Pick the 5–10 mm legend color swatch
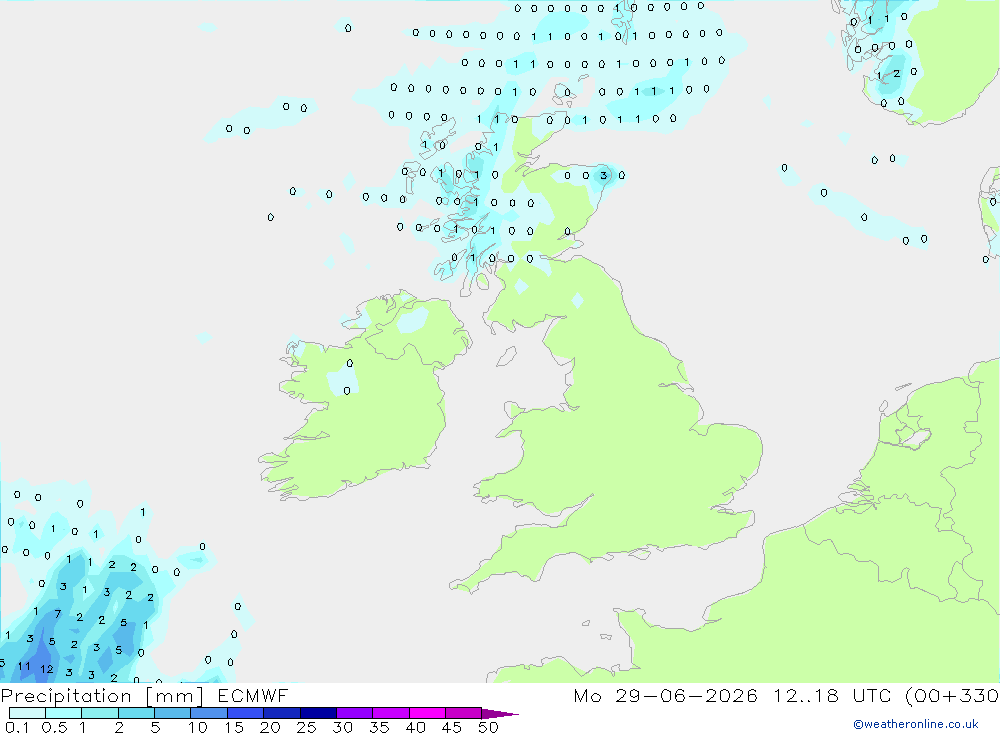Viewport: 1000px width, 733px height. 172,713
